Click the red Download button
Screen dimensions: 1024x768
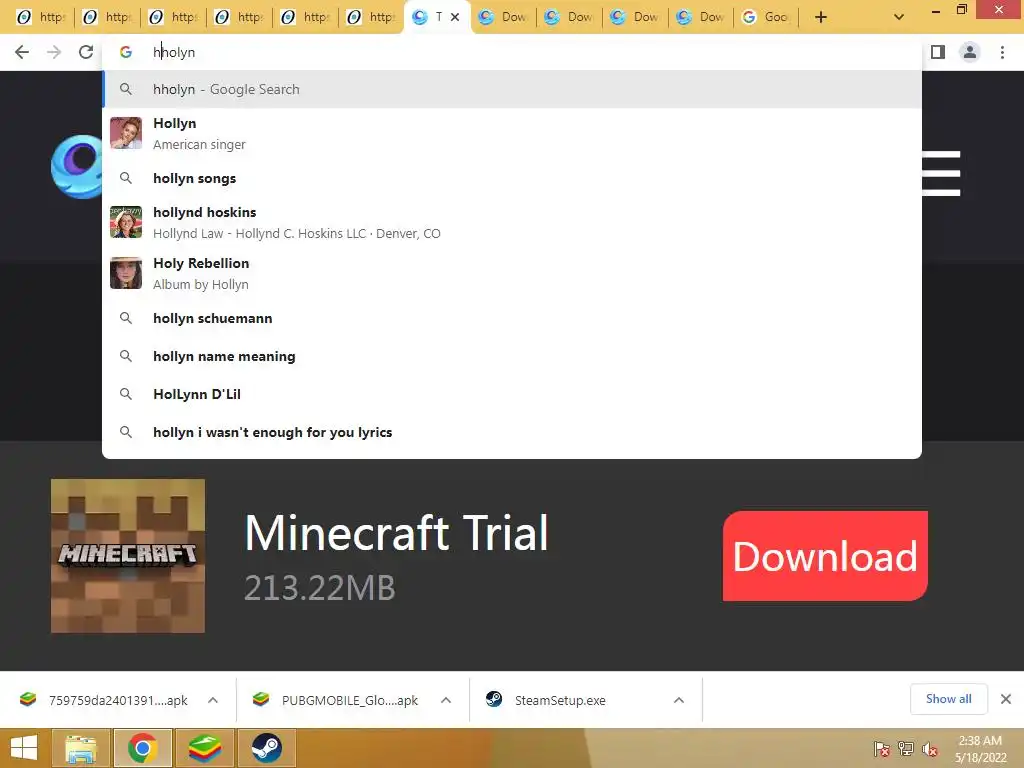click(825, 556)
